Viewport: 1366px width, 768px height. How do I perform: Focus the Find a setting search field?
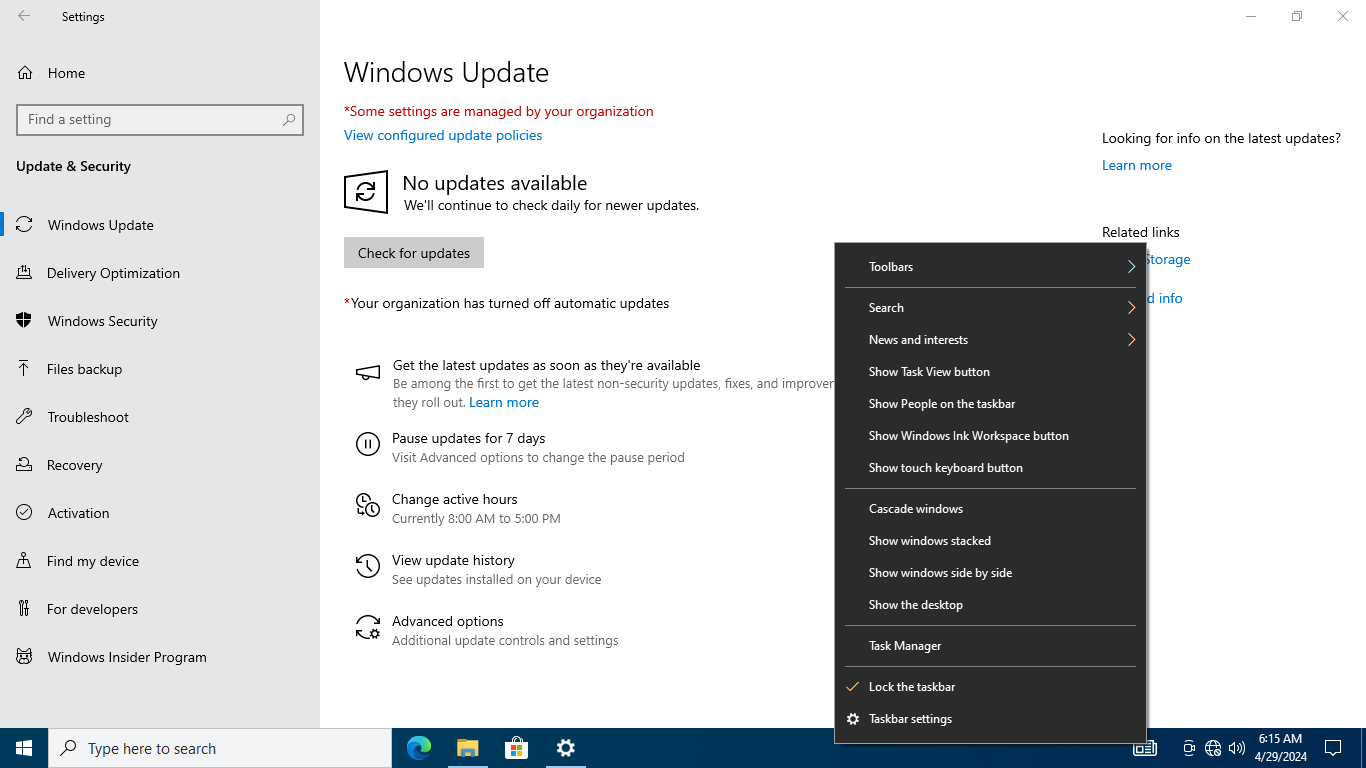160,120
